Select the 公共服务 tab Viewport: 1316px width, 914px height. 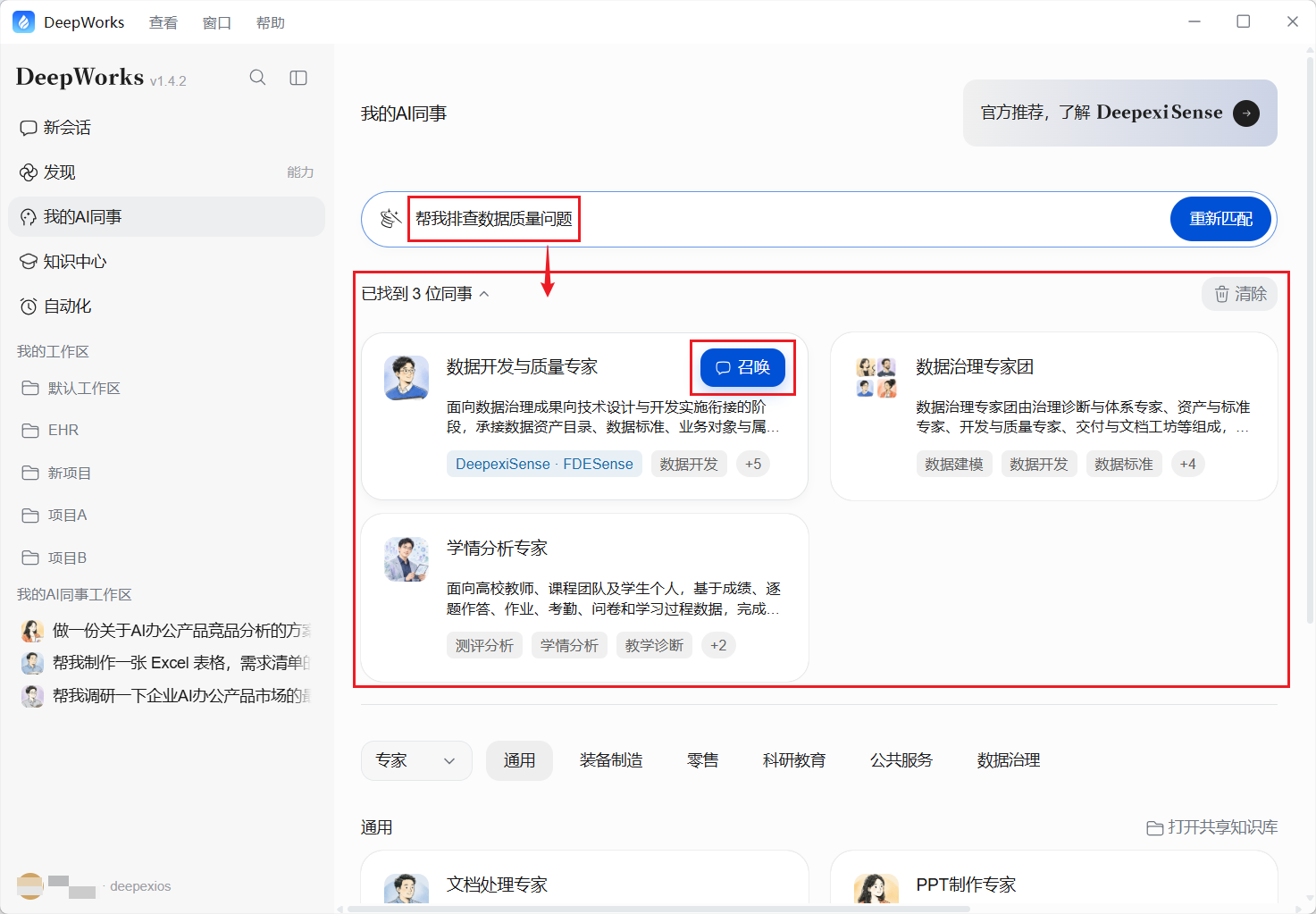click(x=901, y=760)
